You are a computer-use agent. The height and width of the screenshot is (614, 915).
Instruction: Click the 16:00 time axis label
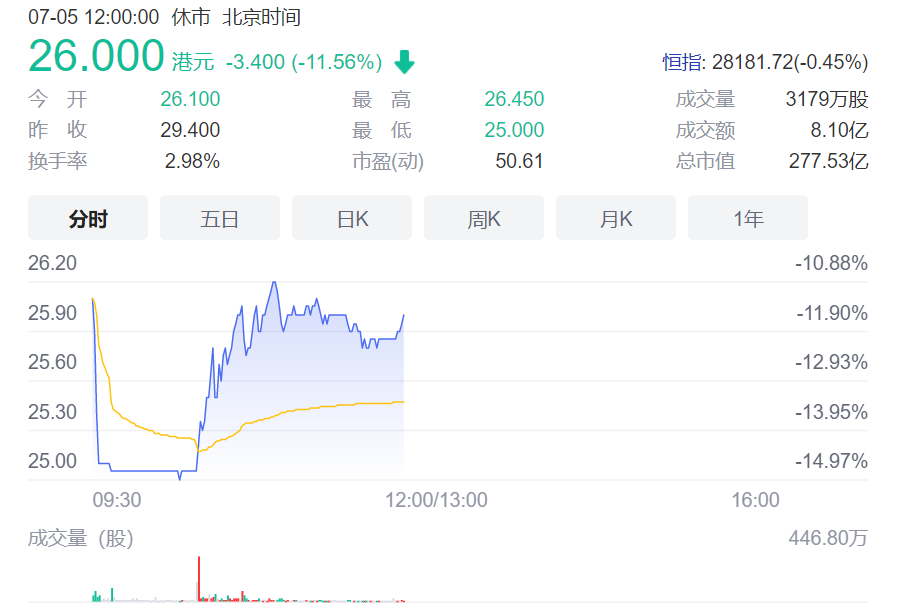coord(756,500)
